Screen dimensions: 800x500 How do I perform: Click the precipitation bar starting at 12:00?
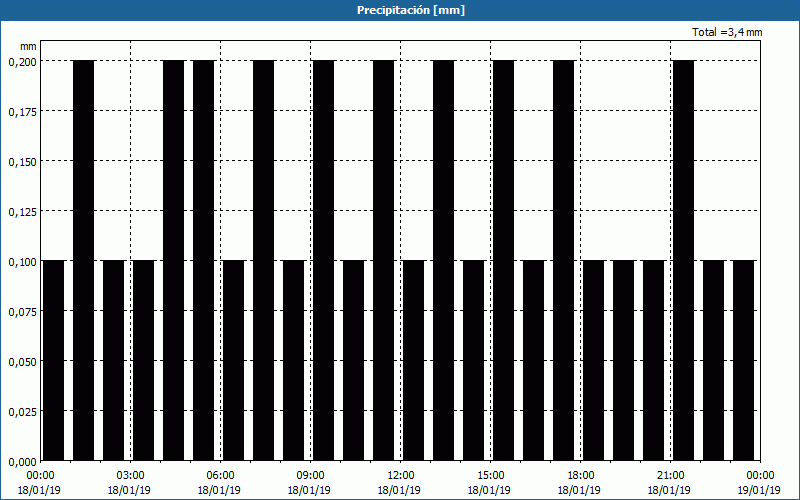[414, 360]
